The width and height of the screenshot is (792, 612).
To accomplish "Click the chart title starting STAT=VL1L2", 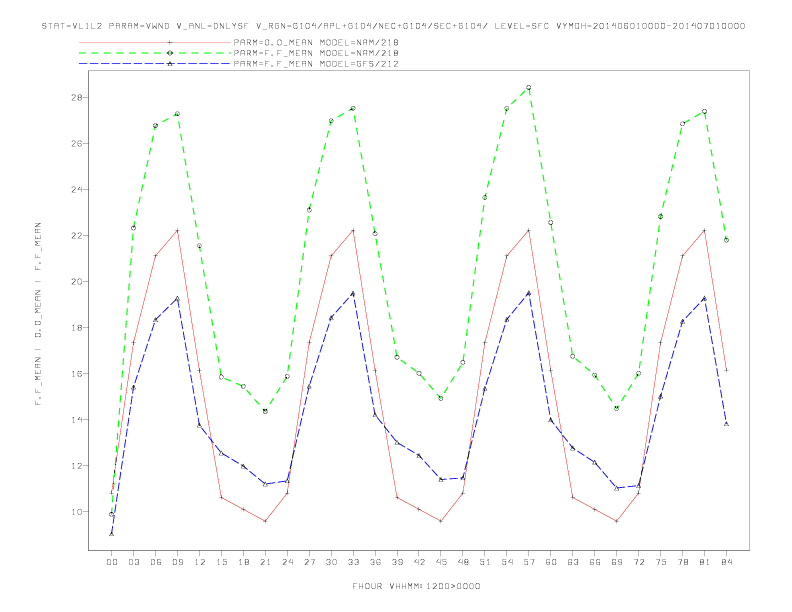I will coord(393,26).
